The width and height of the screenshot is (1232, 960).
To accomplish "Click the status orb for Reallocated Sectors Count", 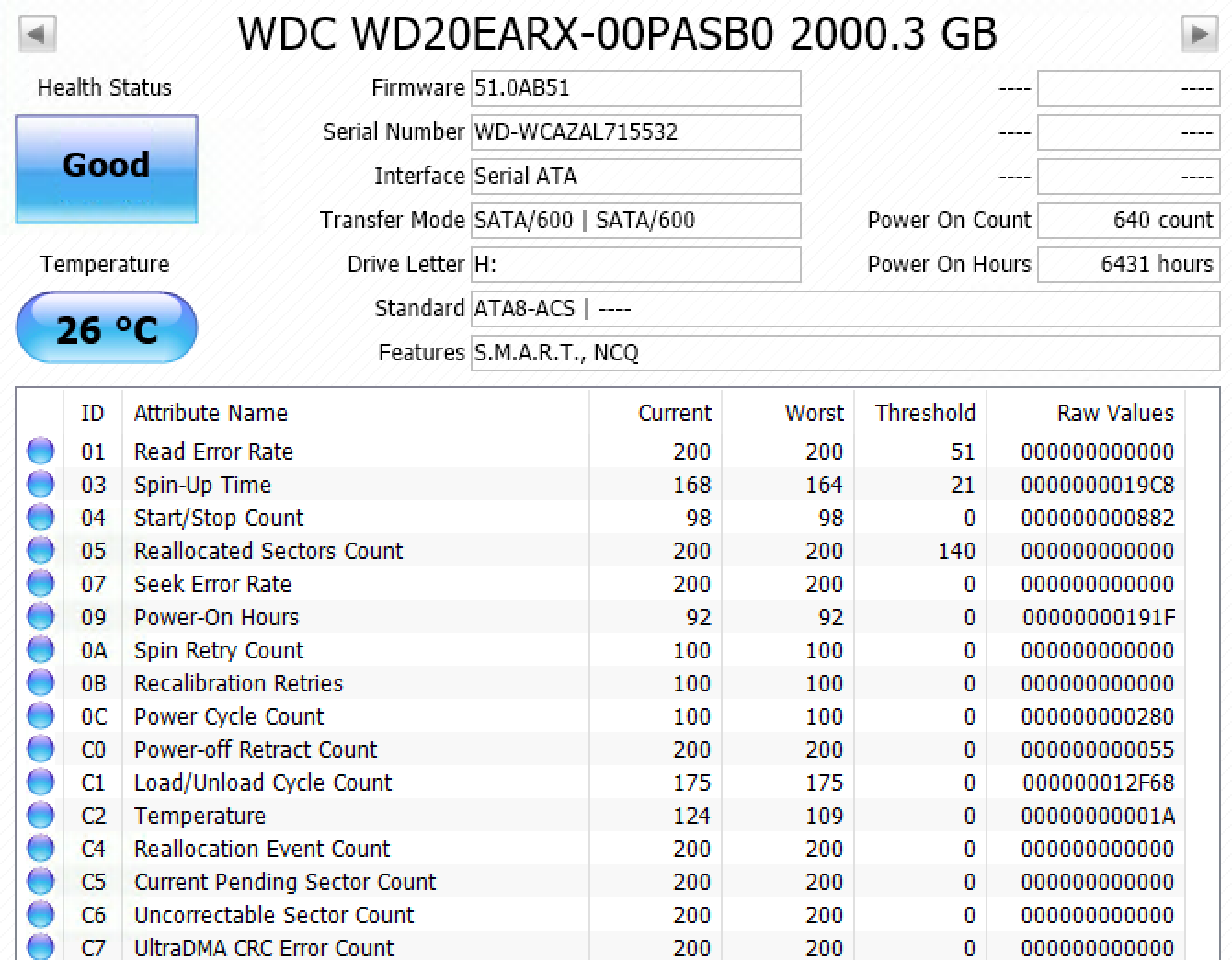I will (x=40, y=551).
